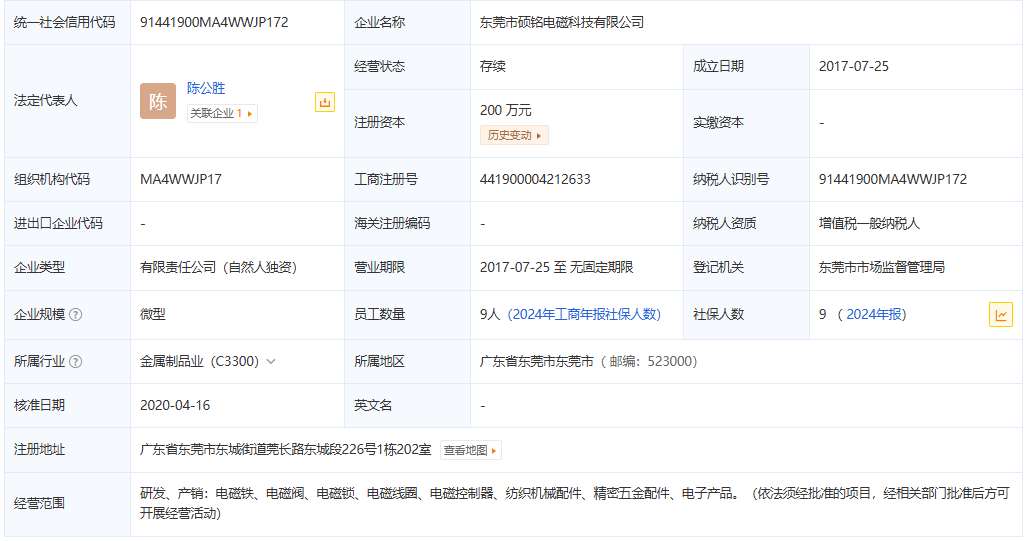The width and height of the screenshot is (1026, 541).
Task: Click the 工商注册号 value 441900004212633
Action: [x=535, y=180]
